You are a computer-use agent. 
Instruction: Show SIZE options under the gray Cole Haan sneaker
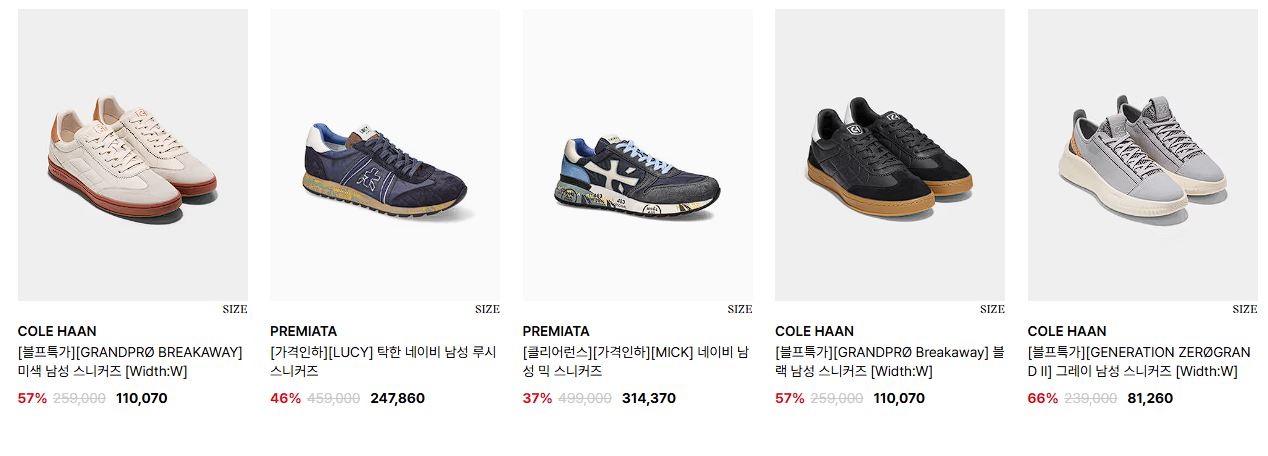click(x=1245, y=309)
